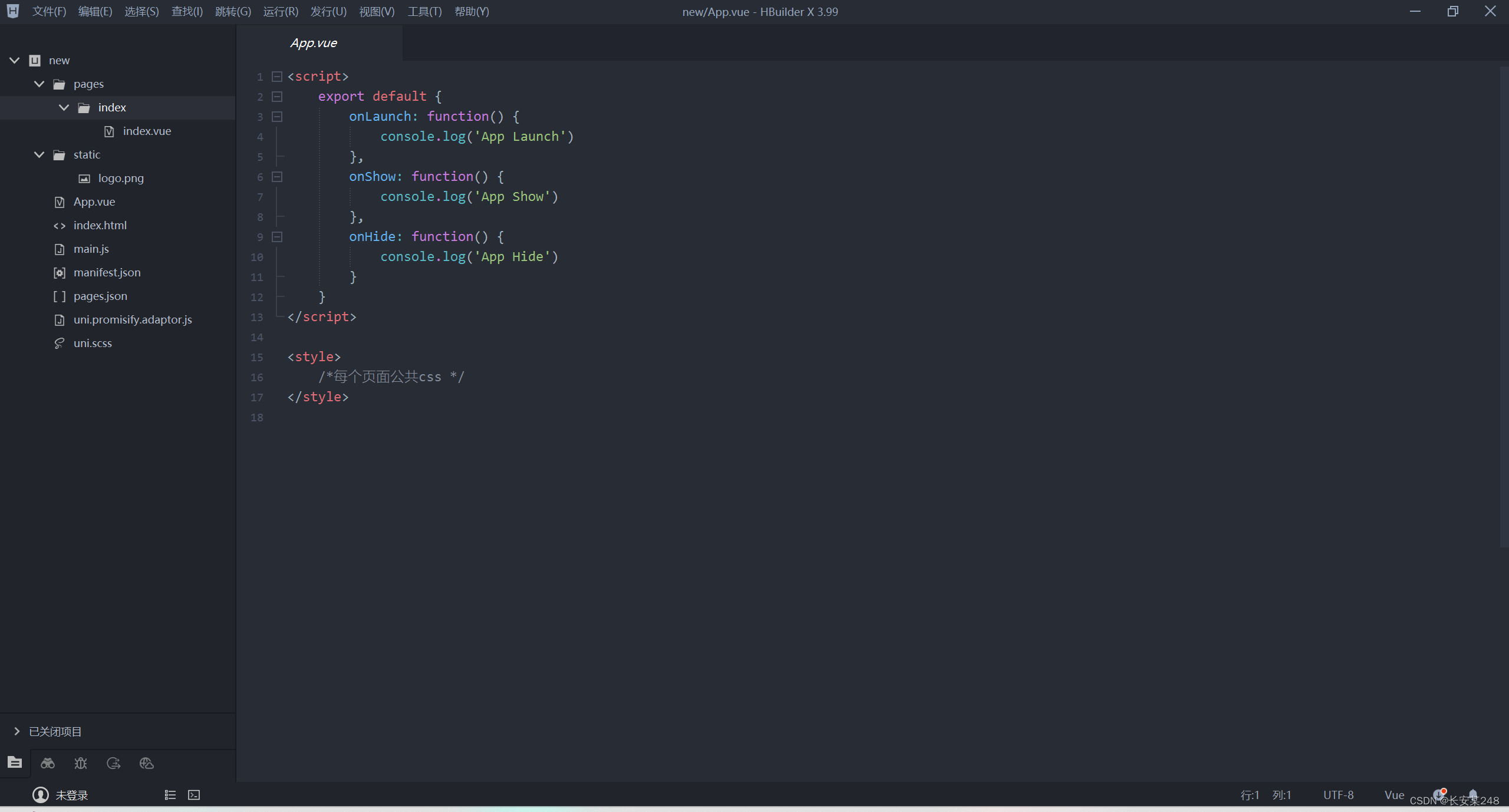Viewport: 1509px width, 812px height.
Task: Expand the 已关闭项目 section
Action: click(x=17, y=731)
